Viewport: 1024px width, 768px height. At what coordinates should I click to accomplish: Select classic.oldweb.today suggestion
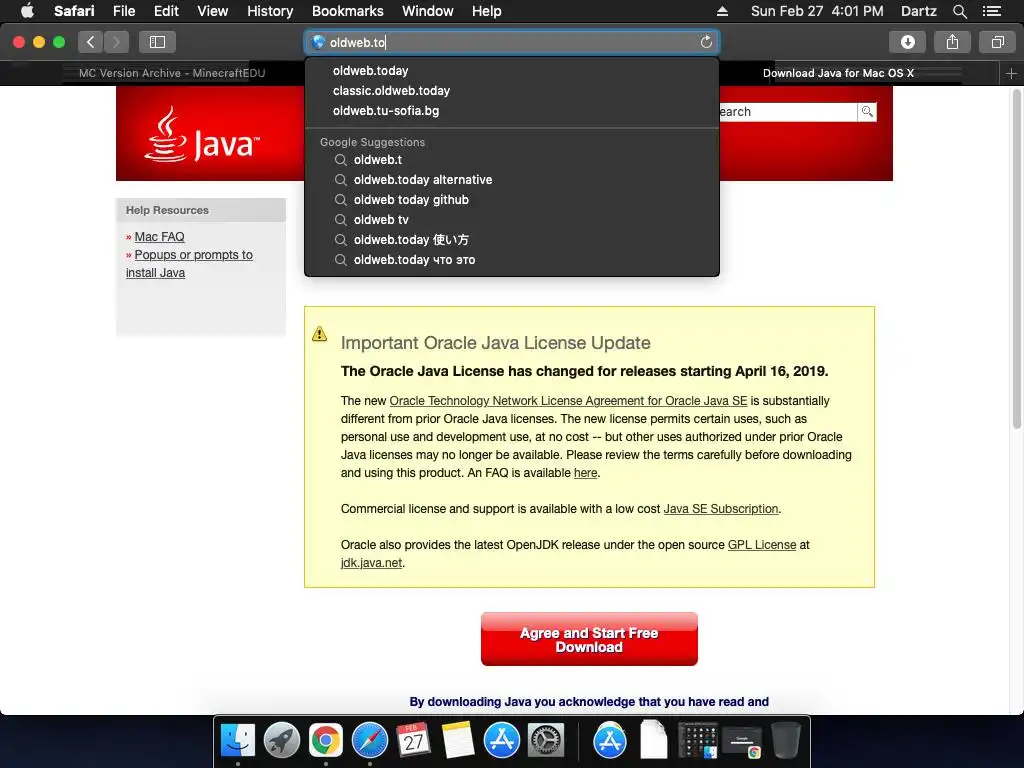(512, 91)
